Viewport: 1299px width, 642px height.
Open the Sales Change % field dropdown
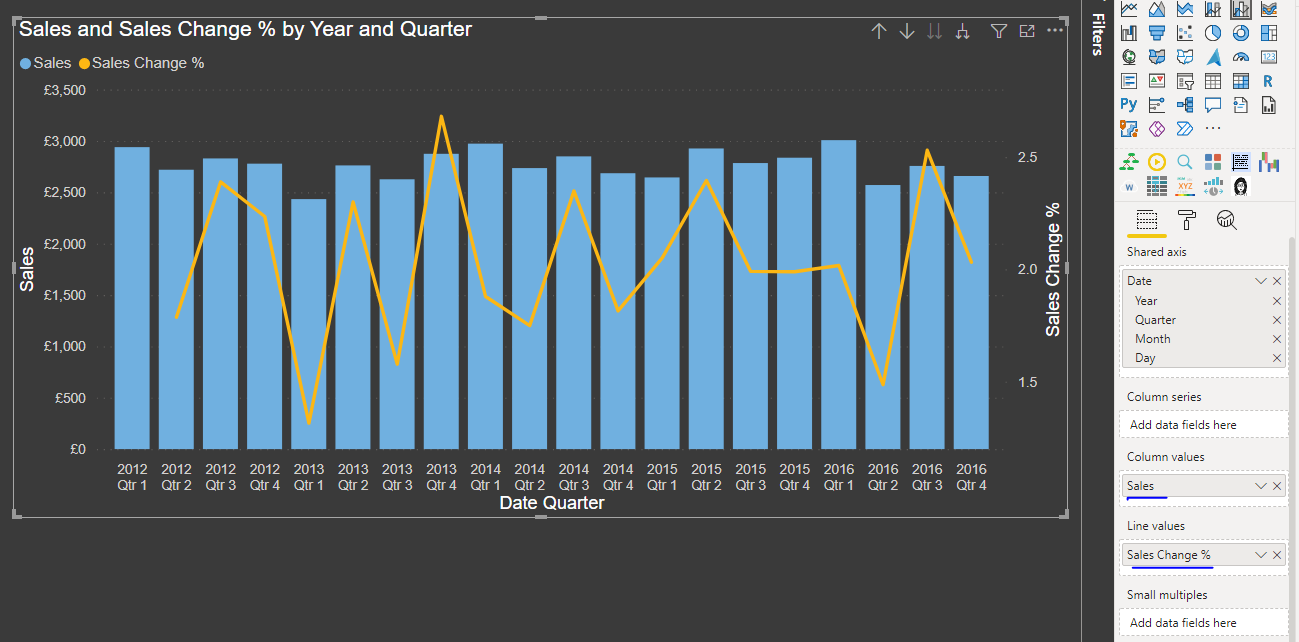[x=1261, y=555]
